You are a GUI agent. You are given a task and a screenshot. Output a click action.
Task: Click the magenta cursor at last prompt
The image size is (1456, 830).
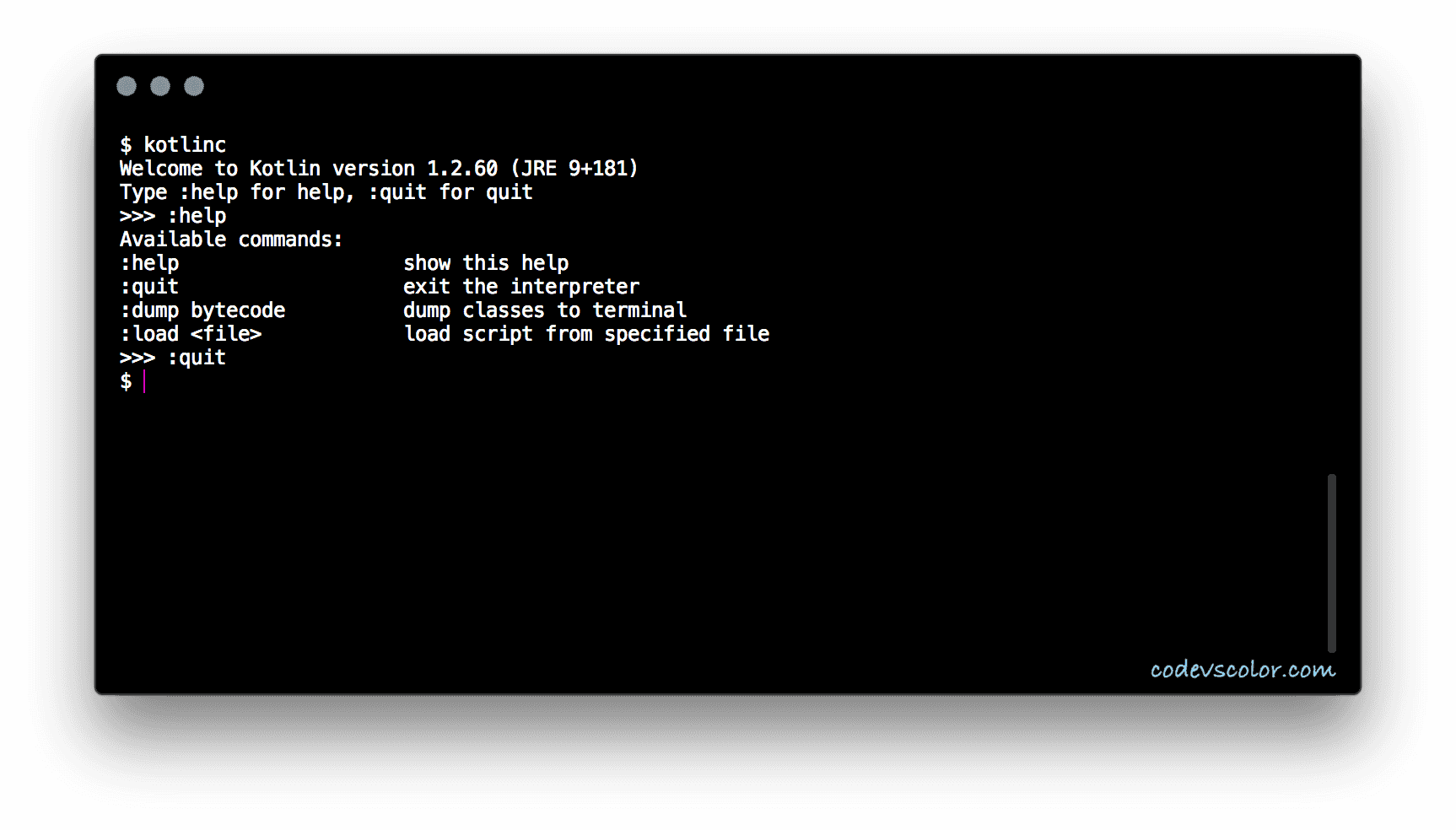(x=144, y=381)
